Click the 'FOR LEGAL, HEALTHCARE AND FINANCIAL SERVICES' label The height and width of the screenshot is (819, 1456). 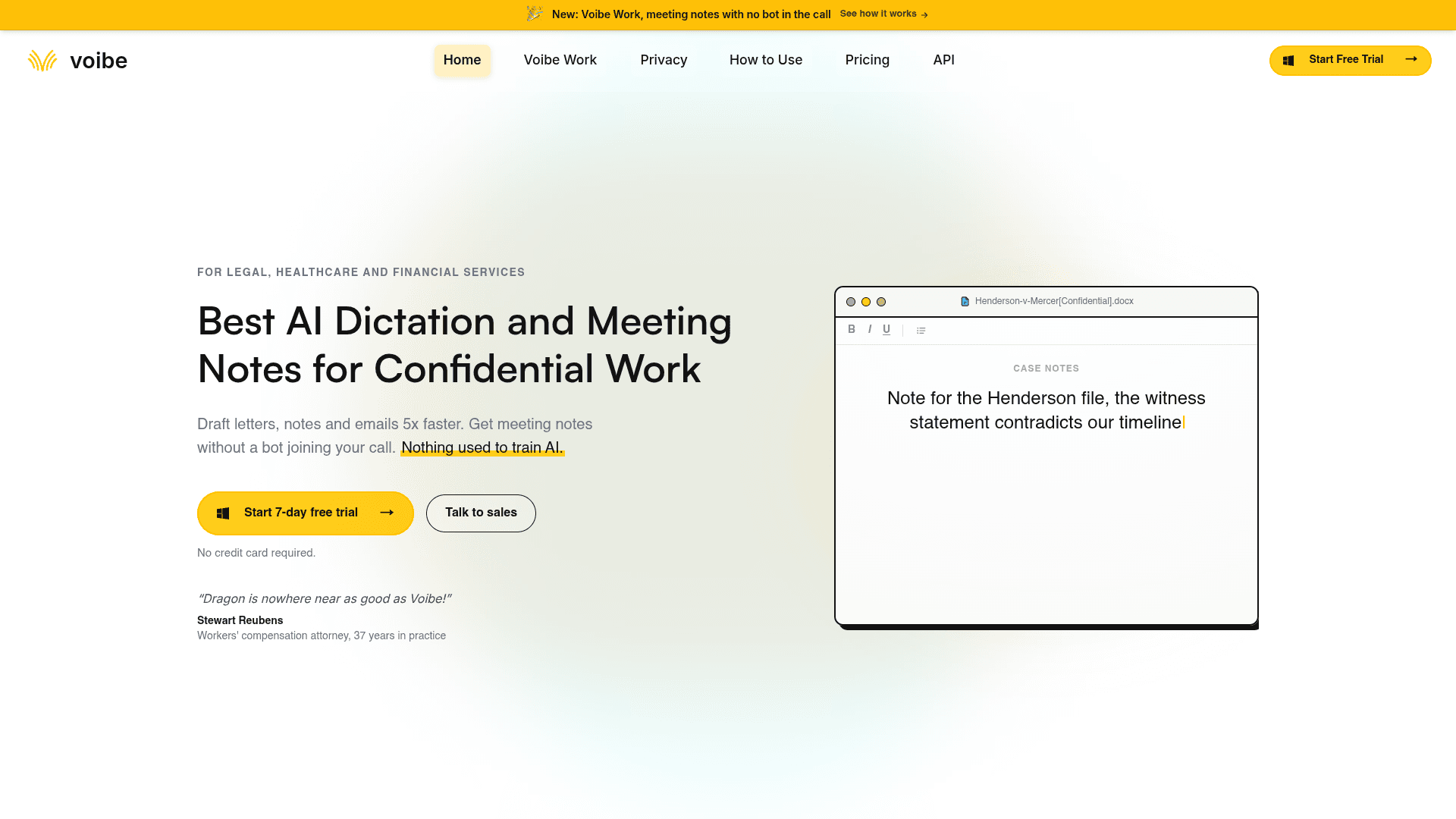[x=361, y=272]
